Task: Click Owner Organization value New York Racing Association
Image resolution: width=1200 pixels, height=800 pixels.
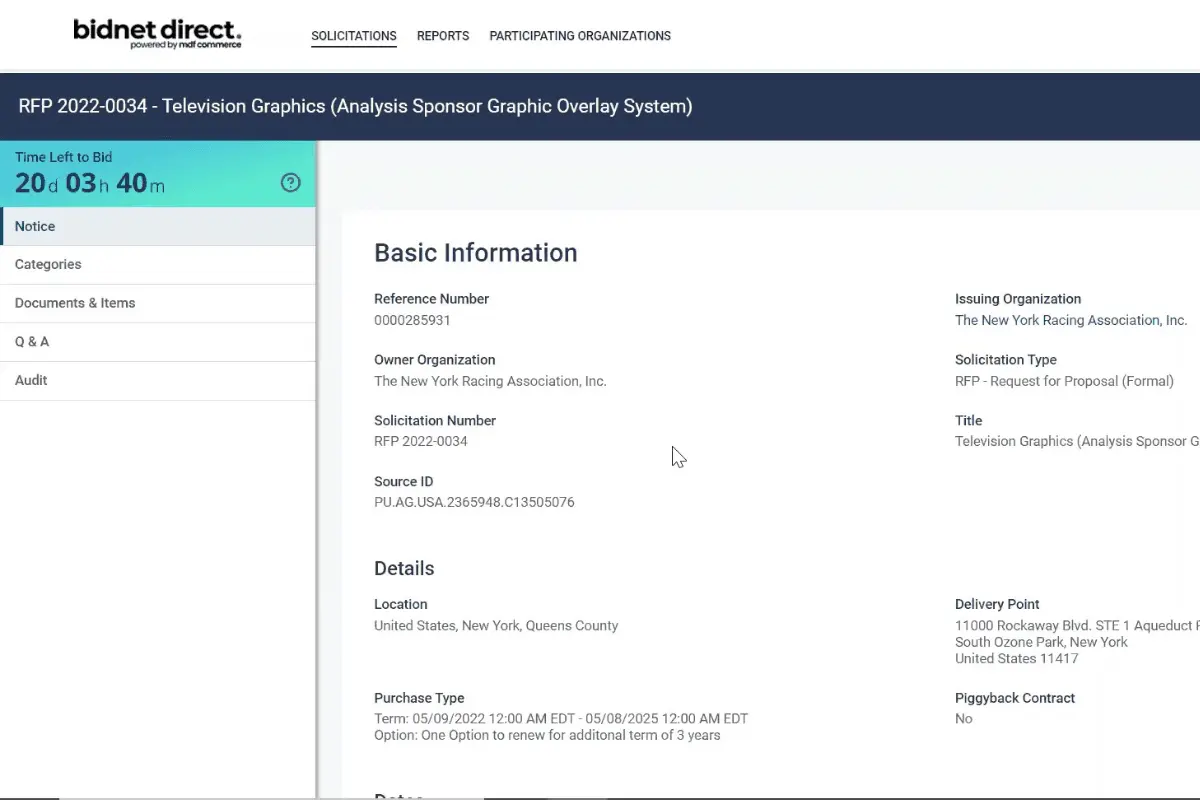Action: (x=490, y=381)
